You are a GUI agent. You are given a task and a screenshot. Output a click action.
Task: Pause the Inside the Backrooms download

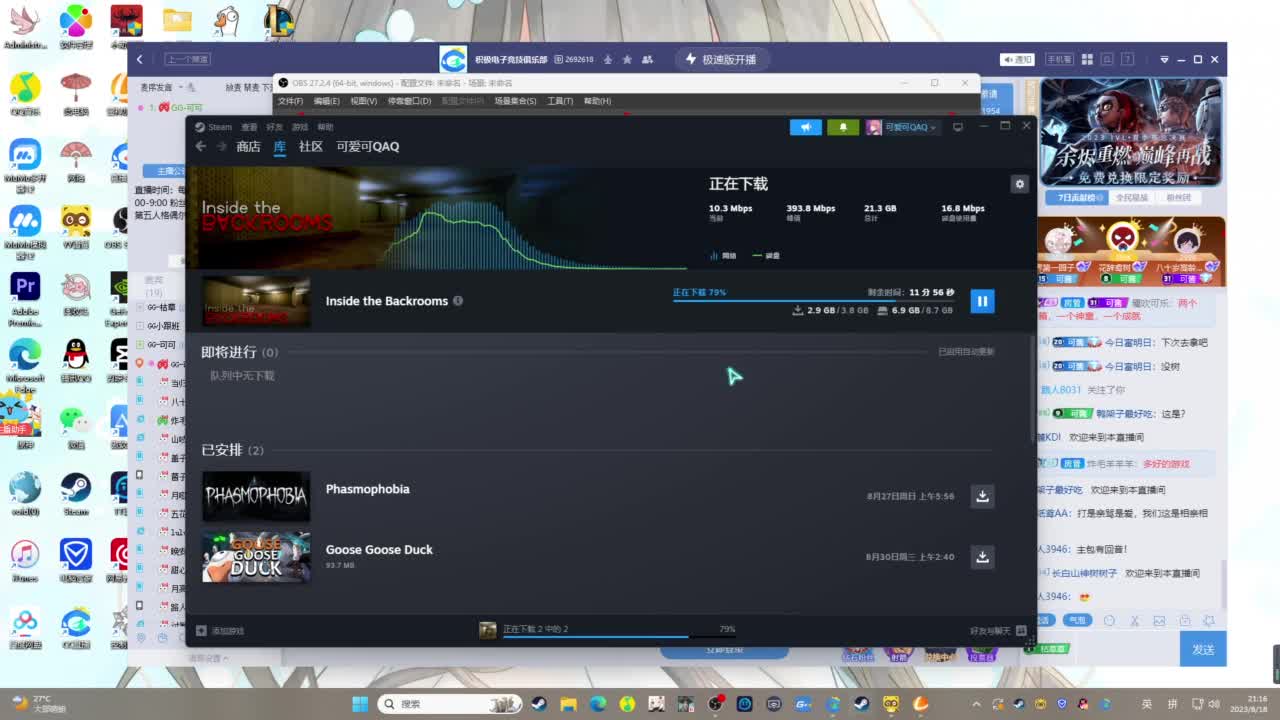982,301
